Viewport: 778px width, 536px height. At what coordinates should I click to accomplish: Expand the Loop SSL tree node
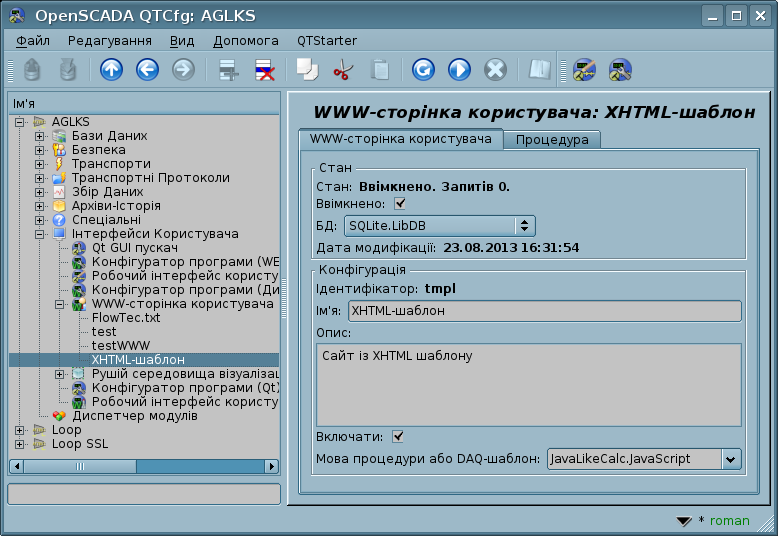(19, 444)
